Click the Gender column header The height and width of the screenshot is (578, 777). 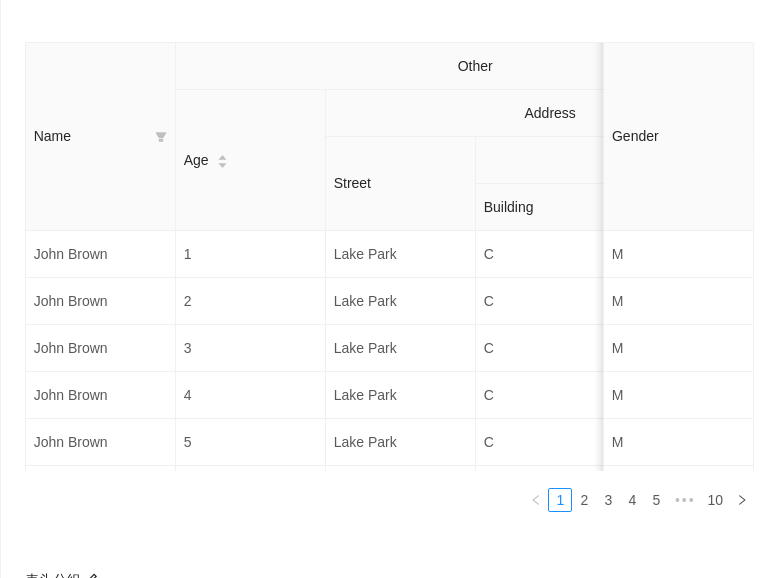pos(635,136)
